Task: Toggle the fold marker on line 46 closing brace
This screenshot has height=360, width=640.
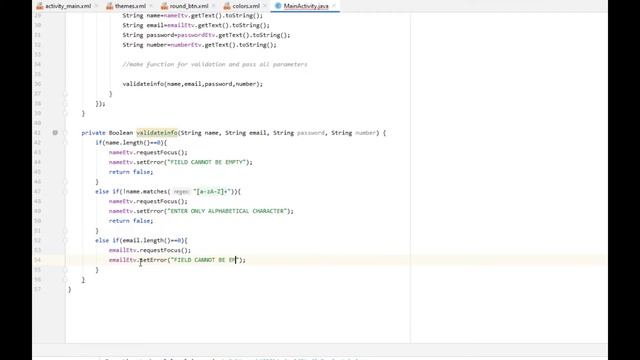Action: [x=65, y=182]
